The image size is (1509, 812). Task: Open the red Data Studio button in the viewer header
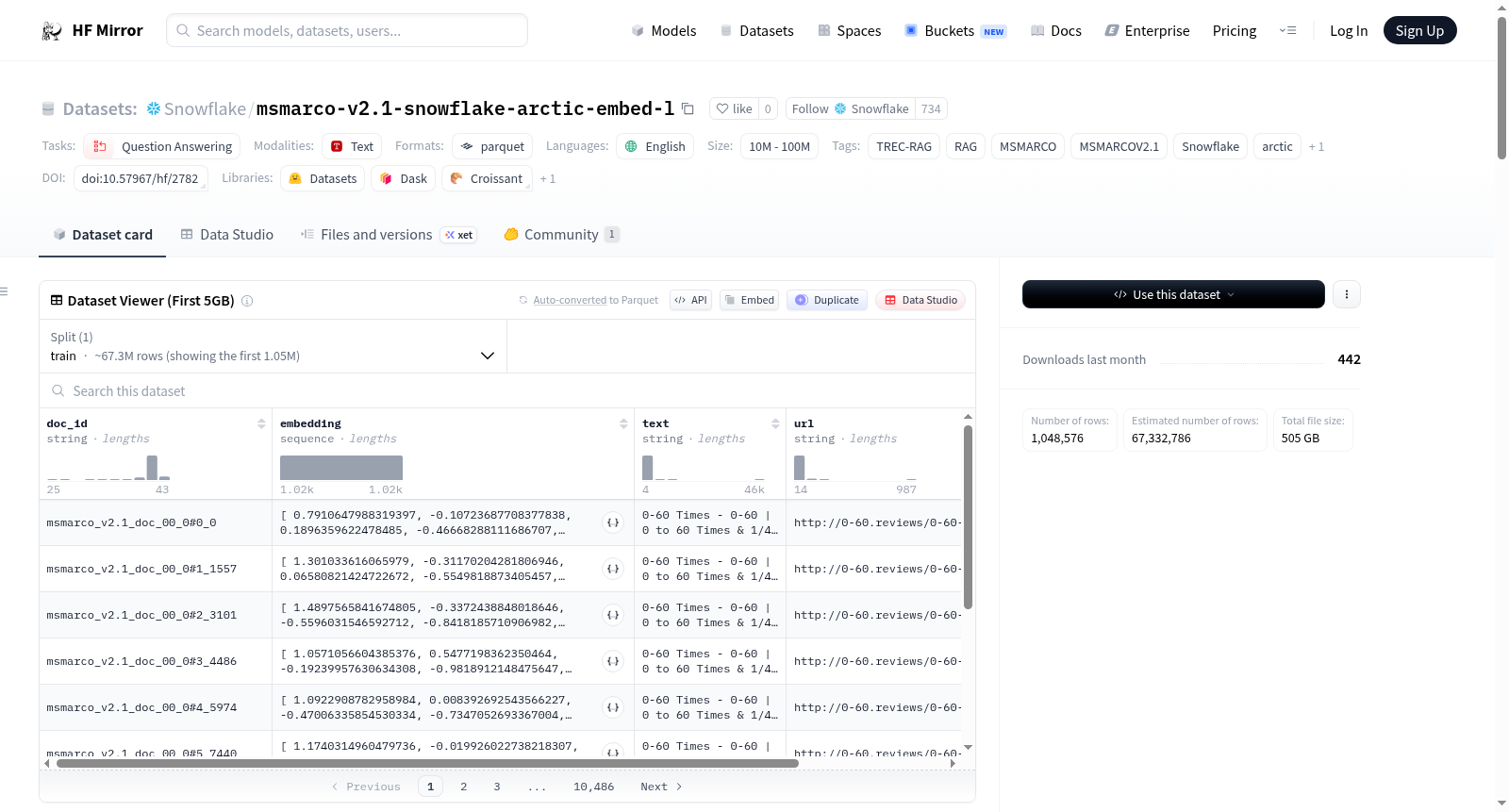(920, 301)
